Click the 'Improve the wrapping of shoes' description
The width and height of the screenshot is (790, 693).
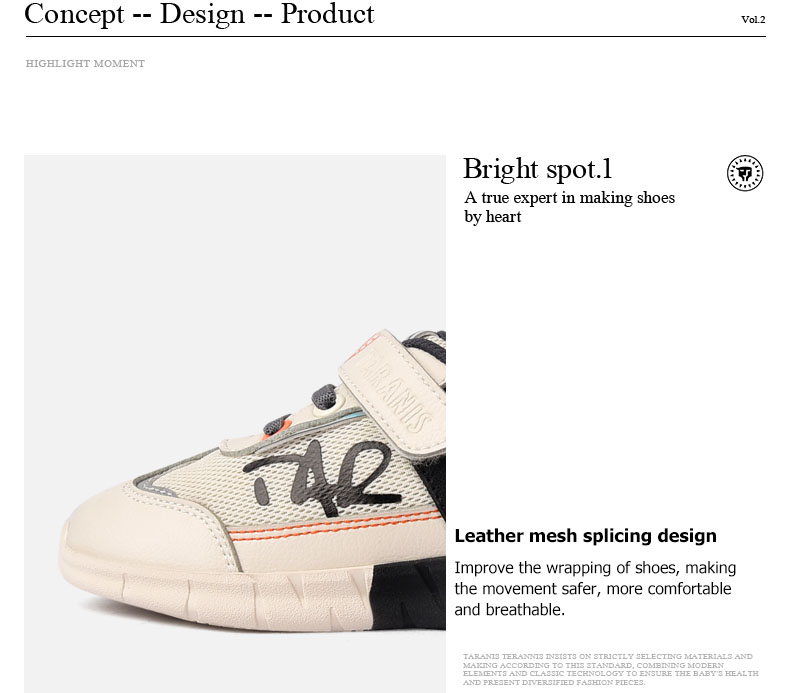[595, 589]
